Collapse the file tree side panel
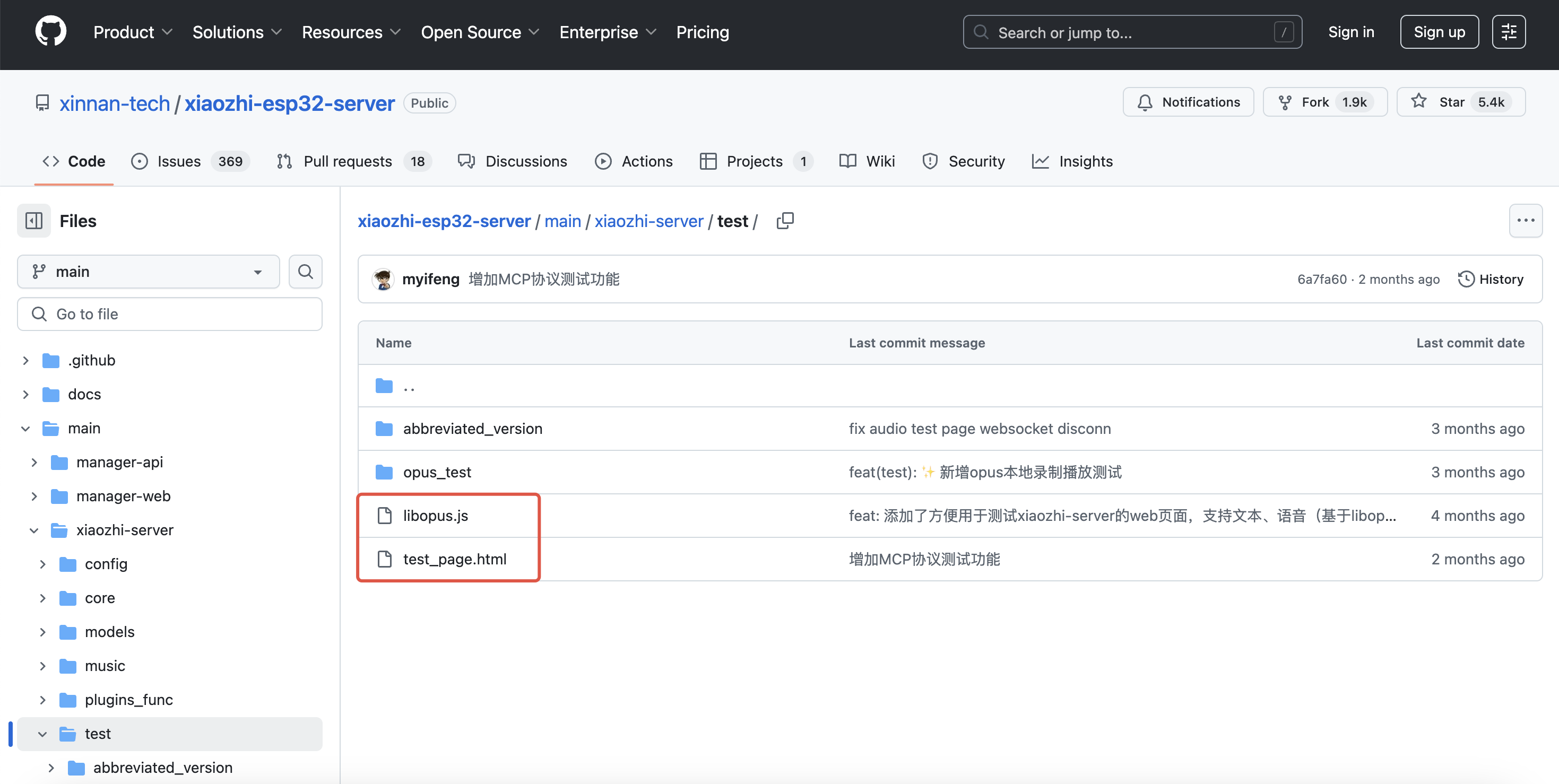Screen dimensions: 1559x784 point(34,221)
